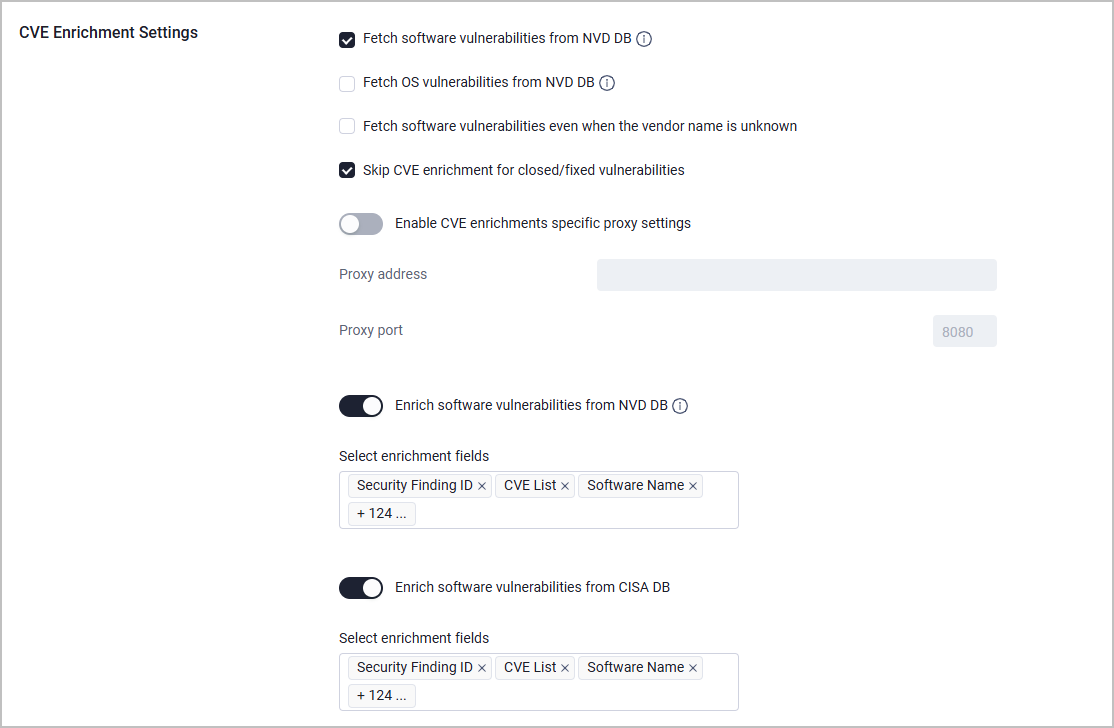Uncheck Skip CVE enrichment for closed/fixed vulnerabilities
Image resolution: width=1114 pixels, height=728 pixels.
pyautogui.click(x=347, y=170)
